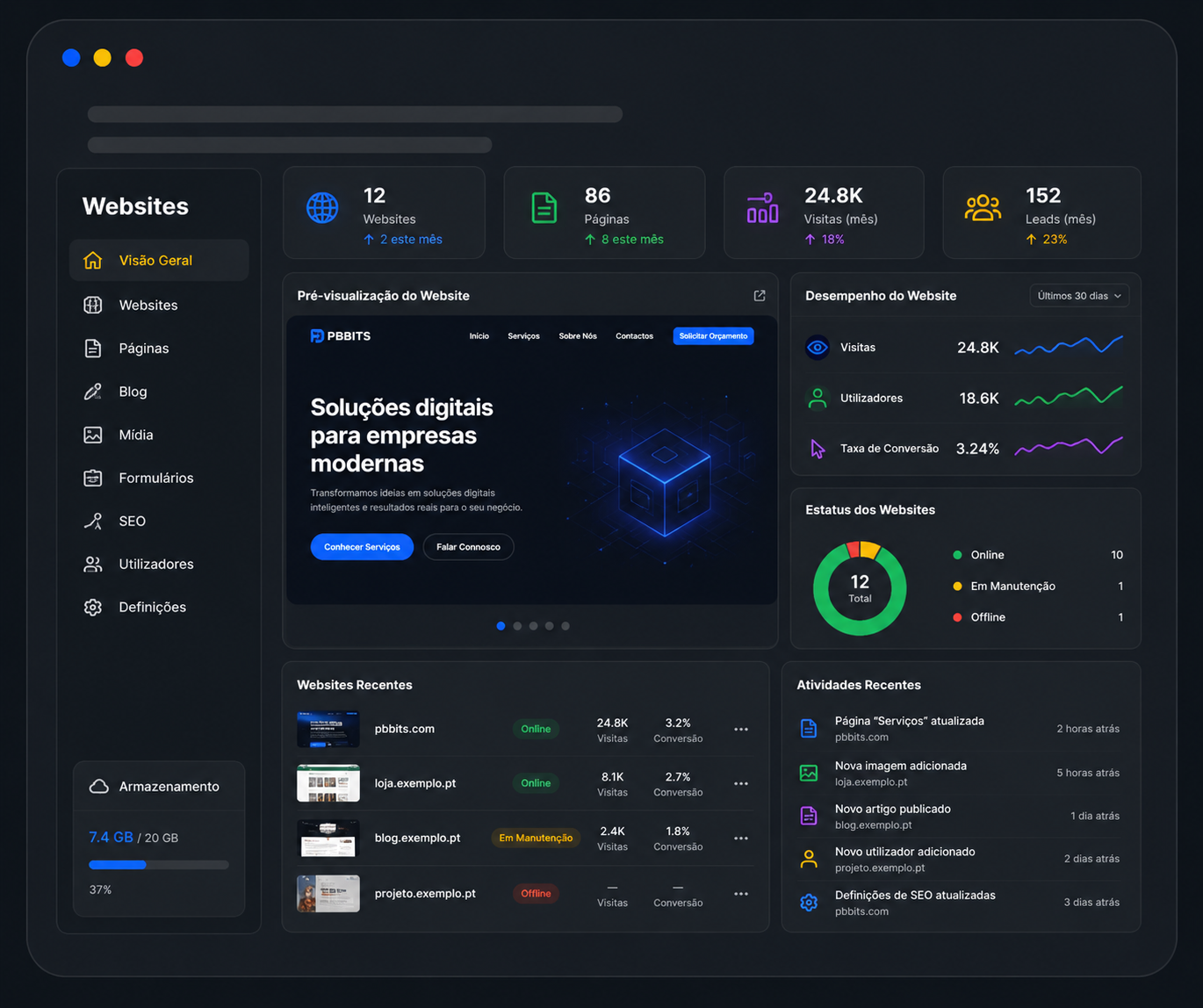
Task: Click the Armazenamento cloud icon
Action: click(x=99, y=786)
